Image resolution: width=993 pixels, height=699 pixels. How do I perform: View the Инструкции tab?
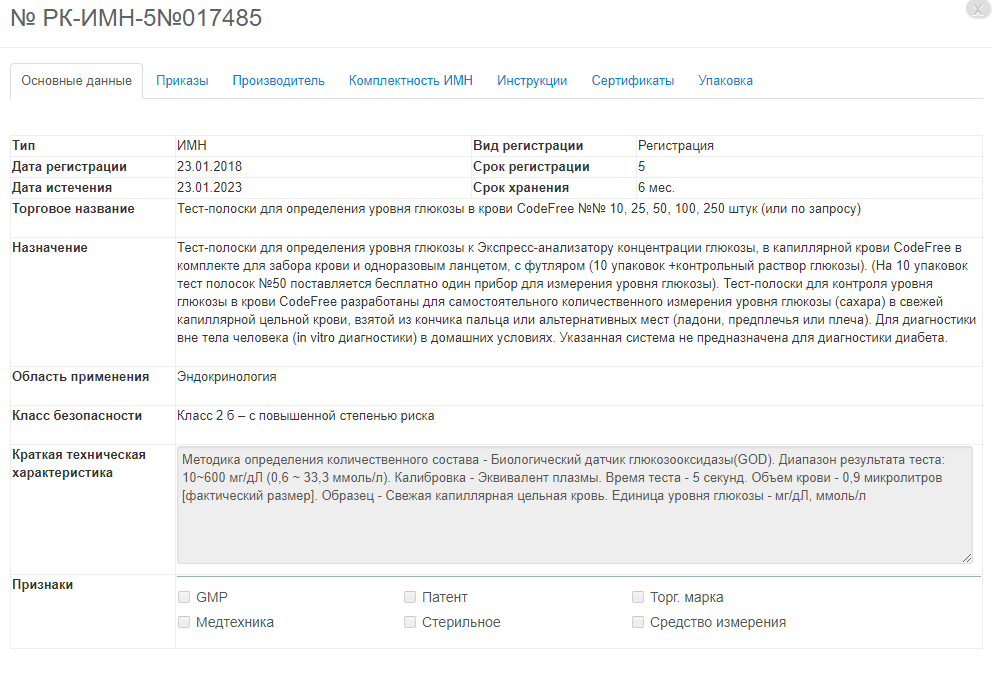pos(532,81)
